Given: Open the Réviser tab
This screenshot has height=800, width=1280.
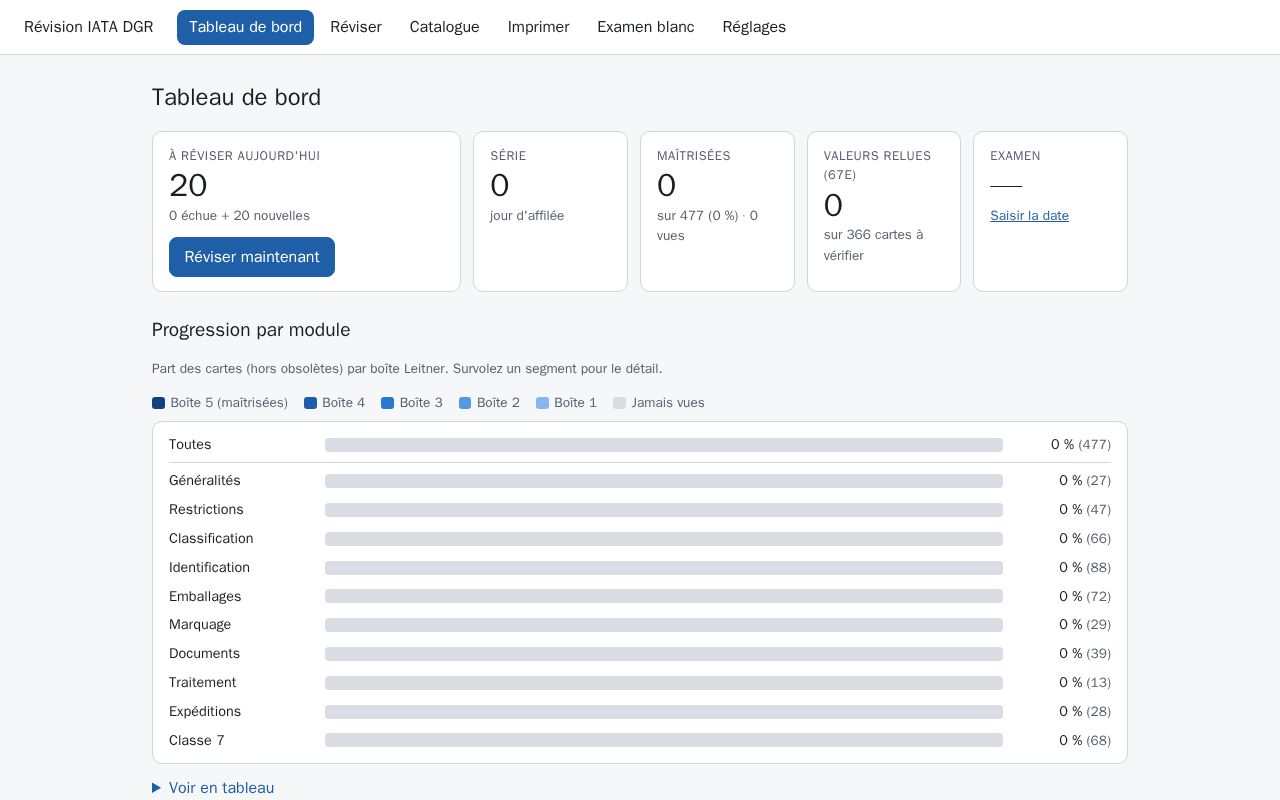Looking at the screenshot, I should 356,27.
